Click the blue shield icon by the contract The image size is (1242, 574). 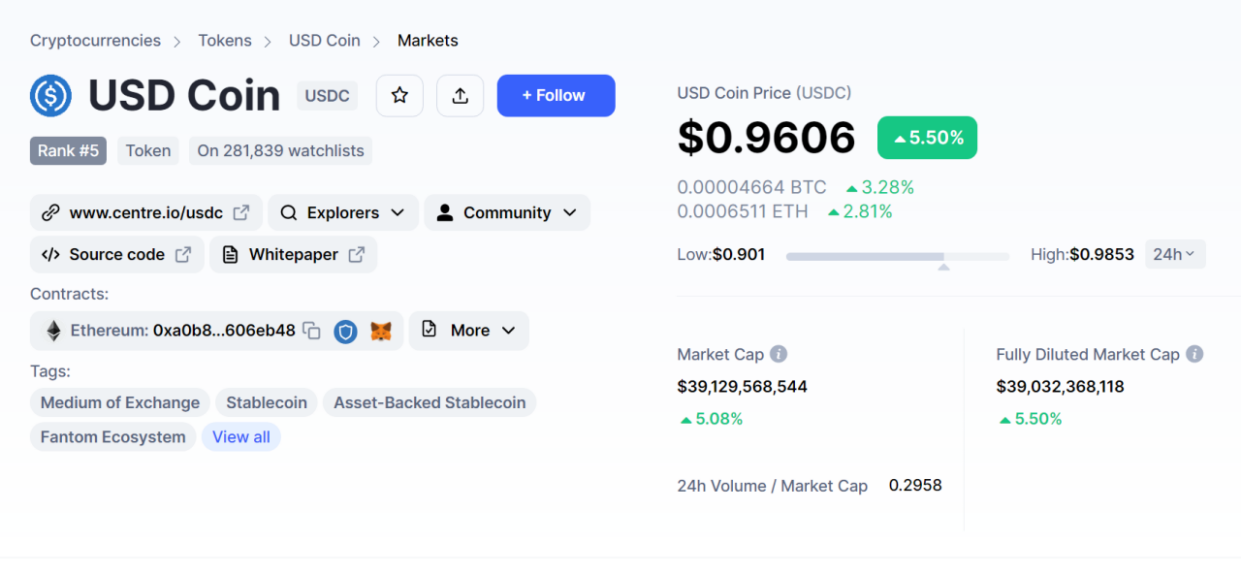pos(346,331)
